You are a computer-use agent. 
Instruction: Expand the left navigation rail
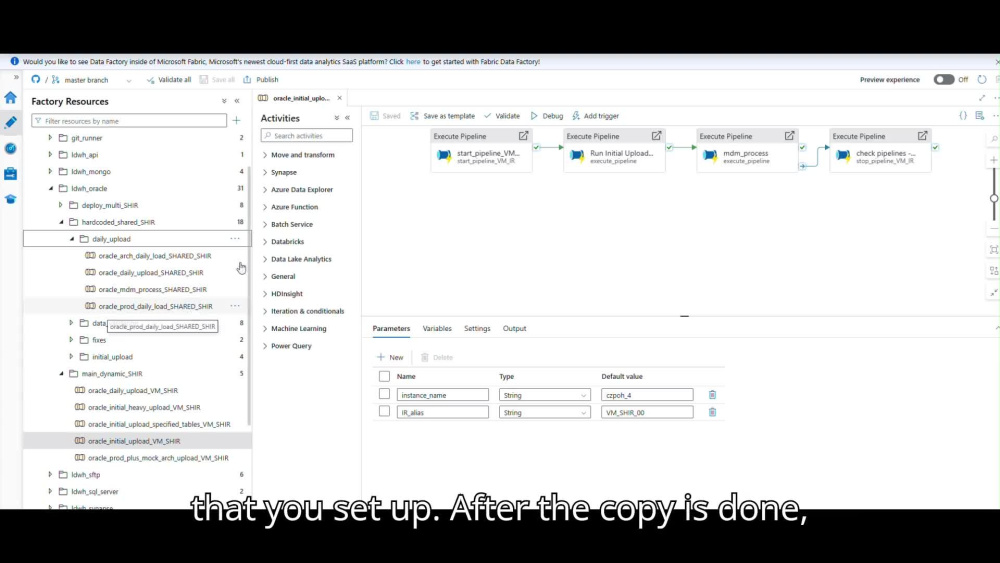[16, 77]
